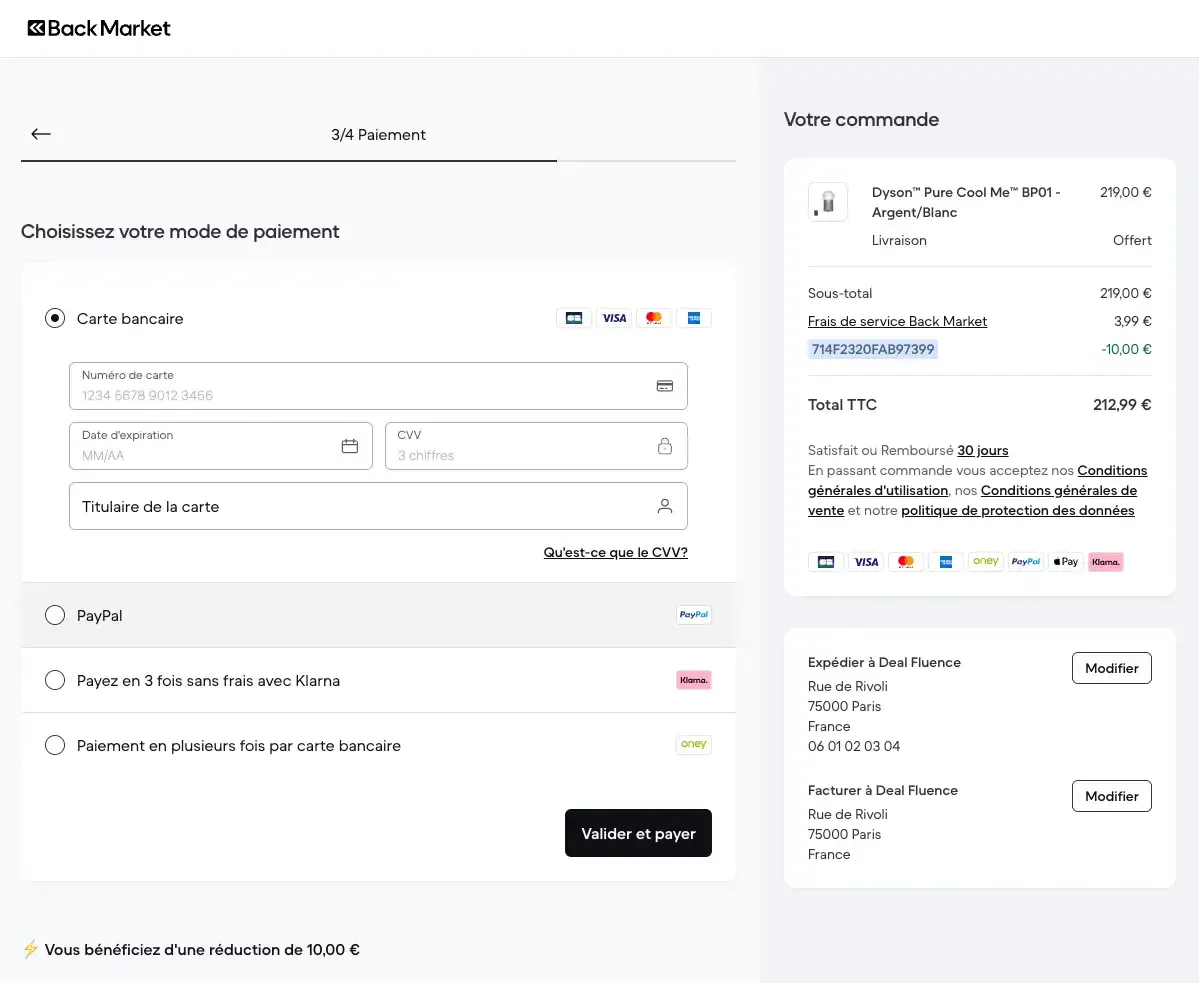This screenshot has height=983, width=1199.
Task: Click the Facturer à Deal Fluence heading
Action: coord(882,790)
